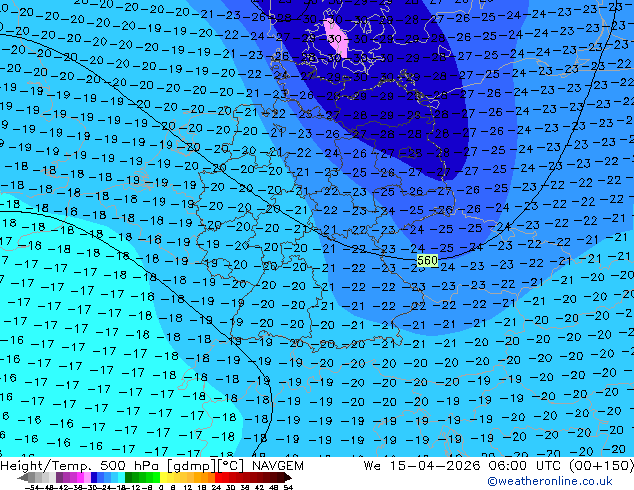The image size is (634, 490).
Task: Open the weatheronline.co.uk copyright link
Action: tap(550, 481)
